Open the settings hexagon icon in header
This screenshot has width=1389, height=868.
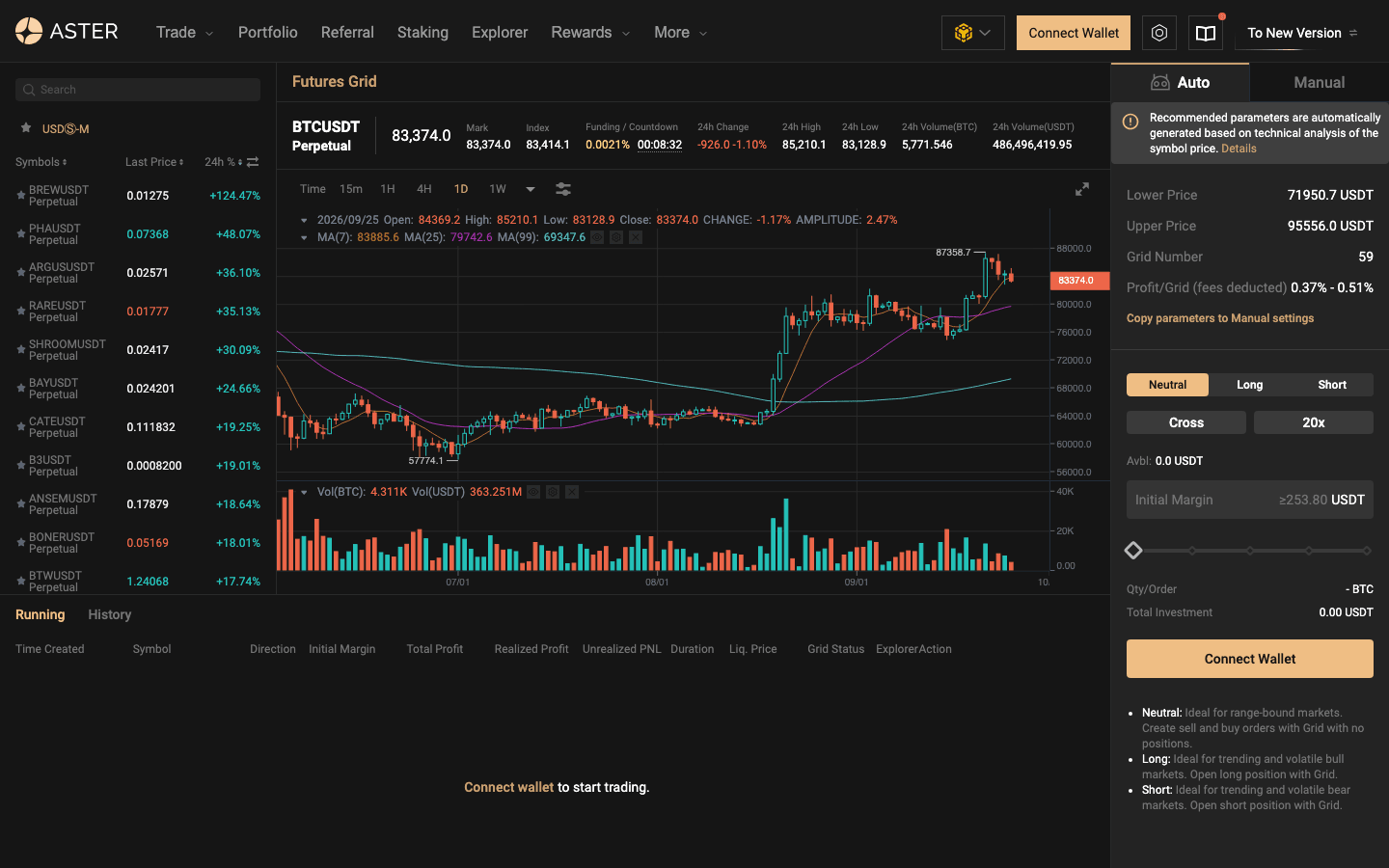pos(1159,33)
